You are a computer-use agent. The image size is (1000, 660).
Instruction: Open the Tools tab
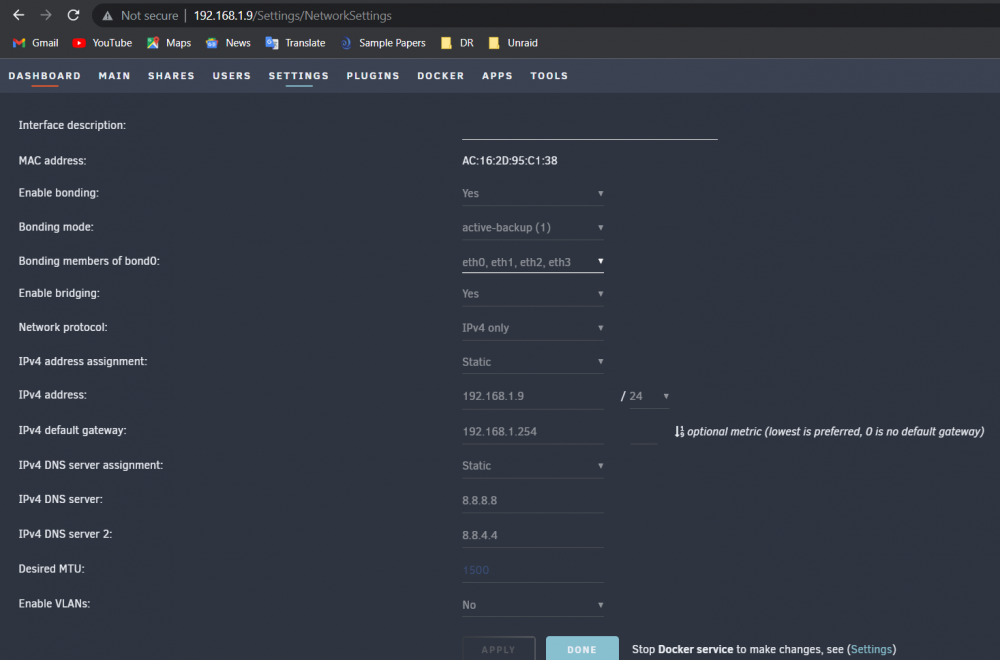click(x=549, y=76)
